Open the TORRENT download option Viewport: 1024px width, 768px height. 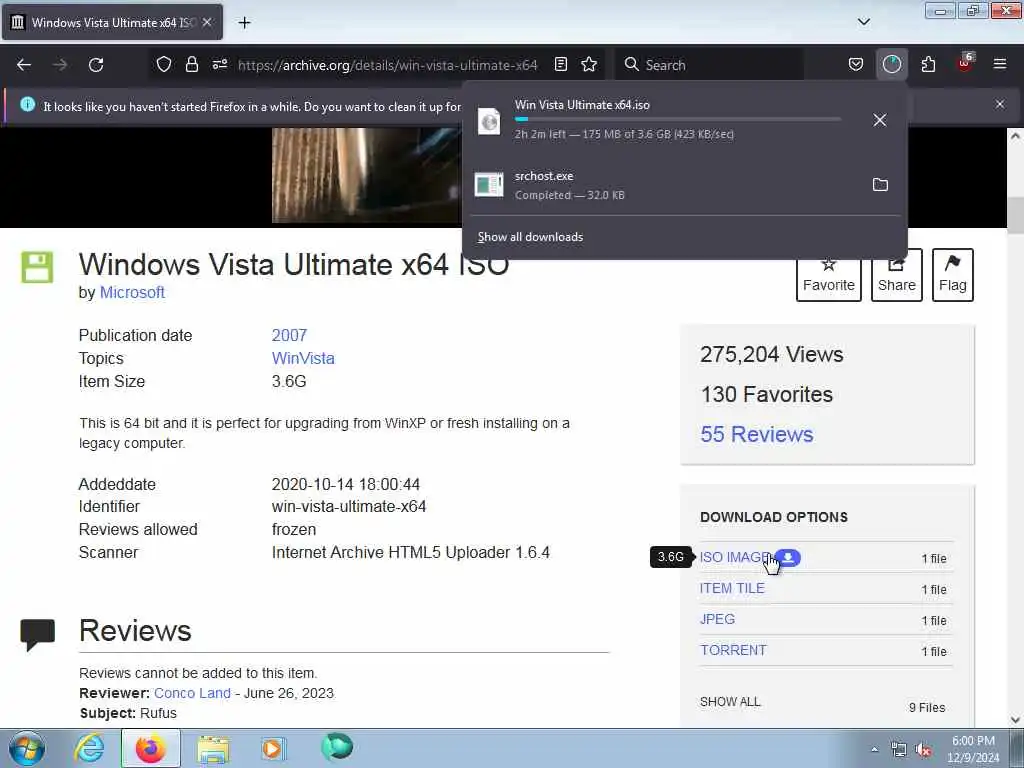tap(733, 650)
